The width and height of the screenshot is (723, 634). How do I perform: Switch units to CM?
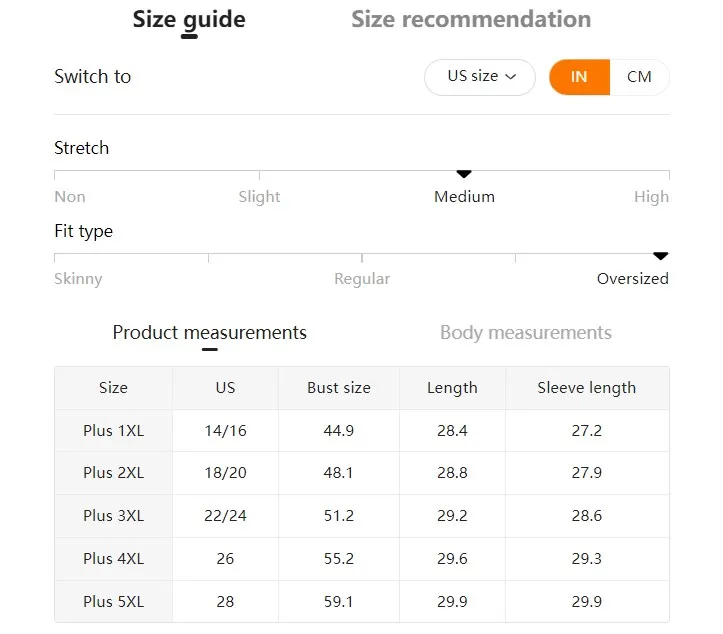639,77
